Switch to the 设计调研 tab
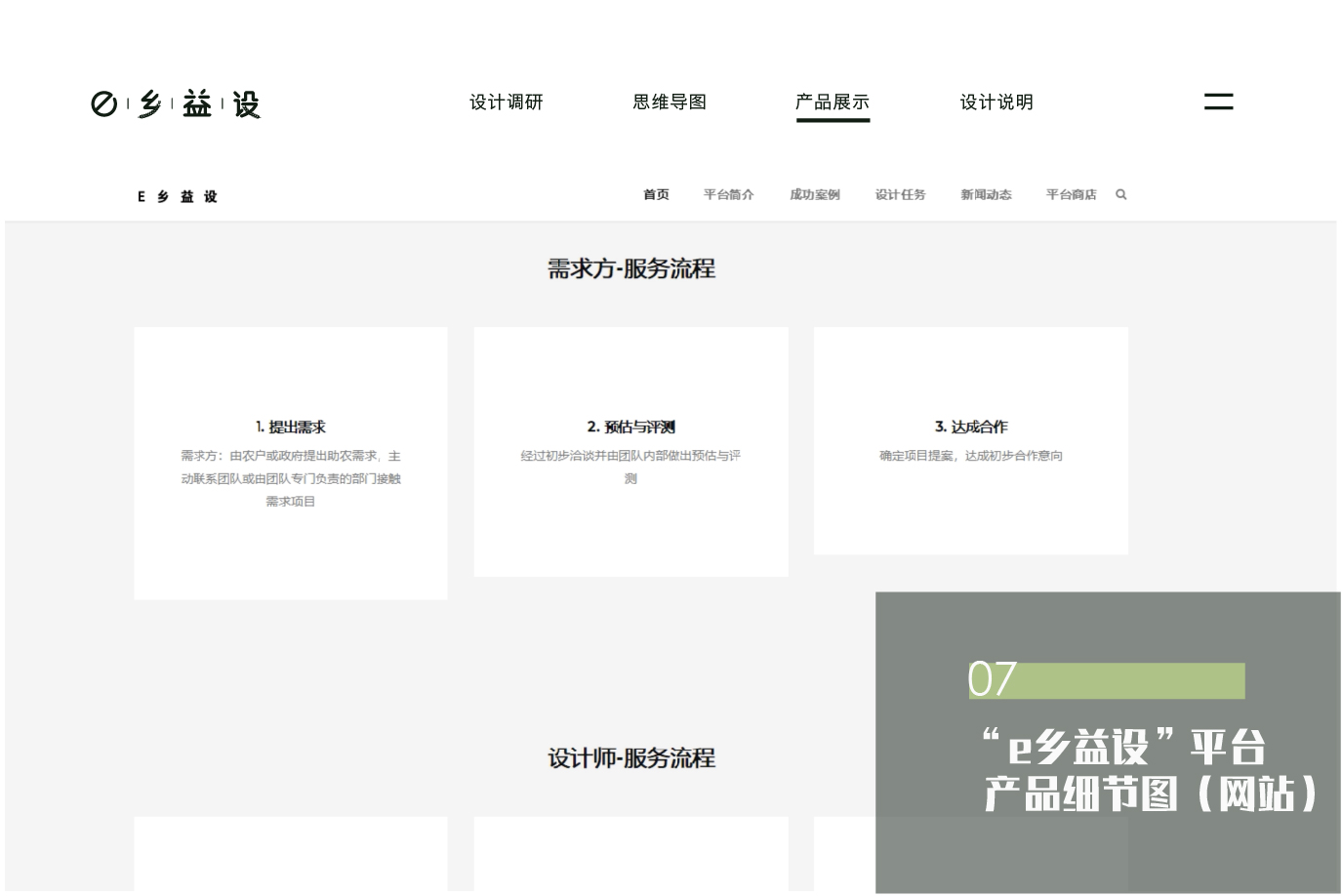This screenshot has height=896, width=1342. (x=507, y=102)
